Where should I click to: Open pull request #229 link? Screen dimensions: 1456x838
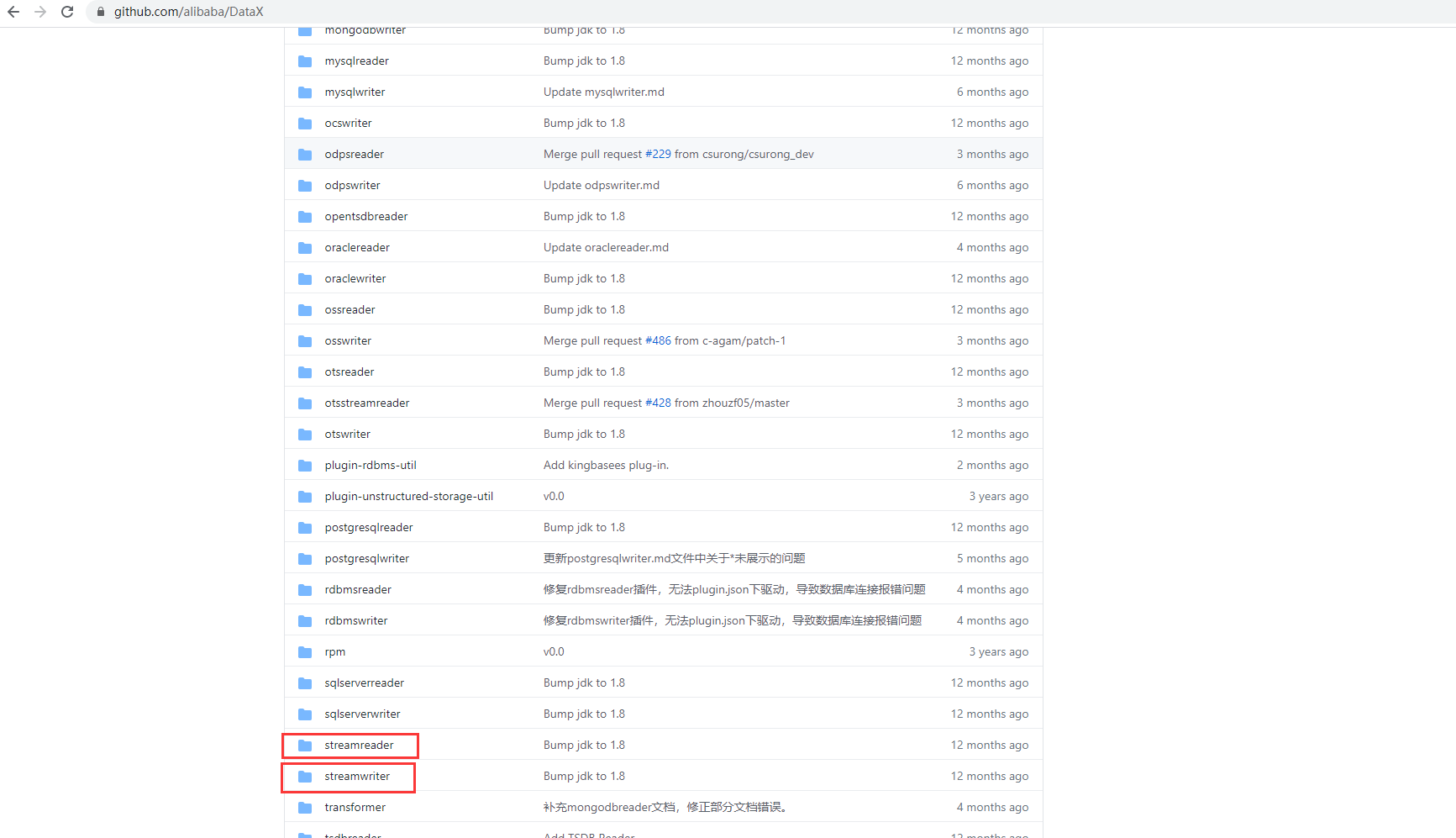click(x=658, y=155)
